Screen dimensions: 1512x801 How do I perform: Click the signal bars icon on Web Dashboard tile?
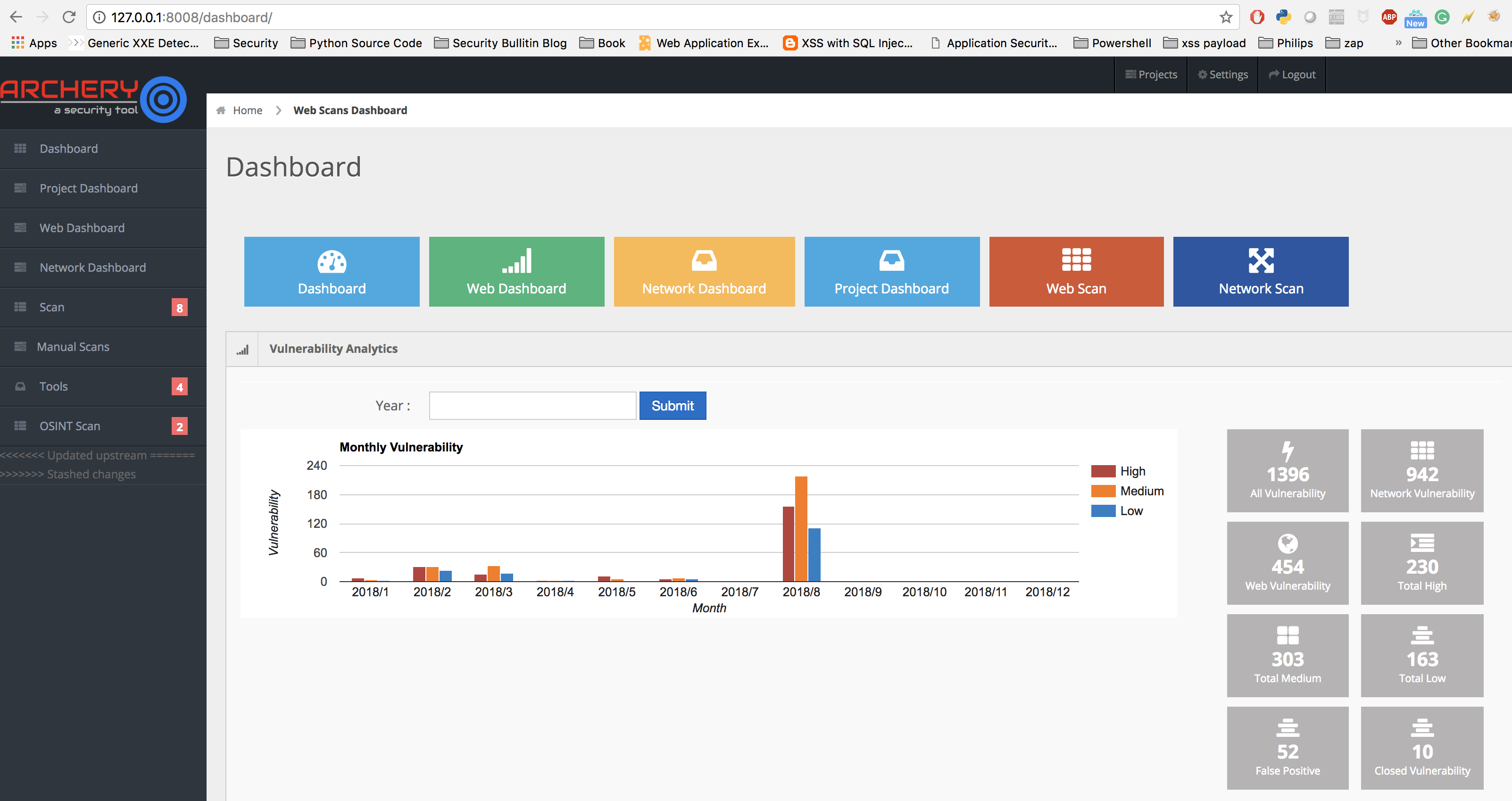(516, 261)
